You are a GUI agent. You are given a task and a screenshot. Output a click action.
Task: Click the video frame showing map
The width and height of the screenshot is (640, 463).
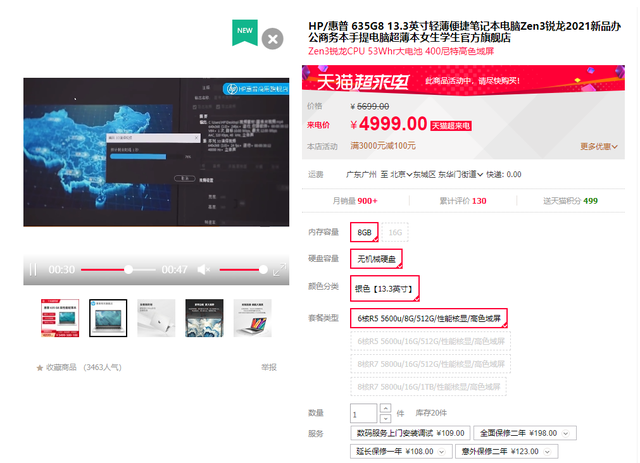(156, 152)
